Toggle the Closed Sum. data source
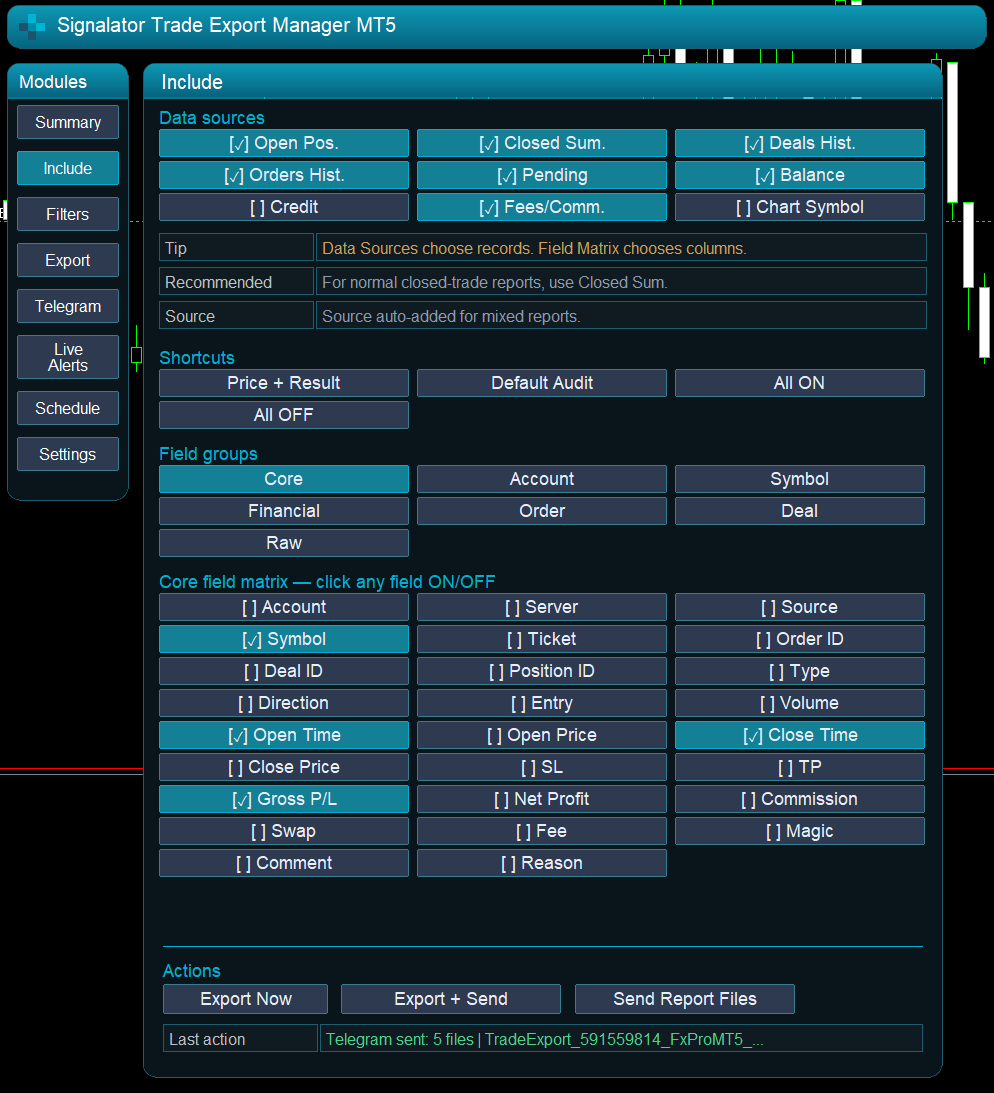The width and height of the screenshot is (994, 1093). [542, 143]
